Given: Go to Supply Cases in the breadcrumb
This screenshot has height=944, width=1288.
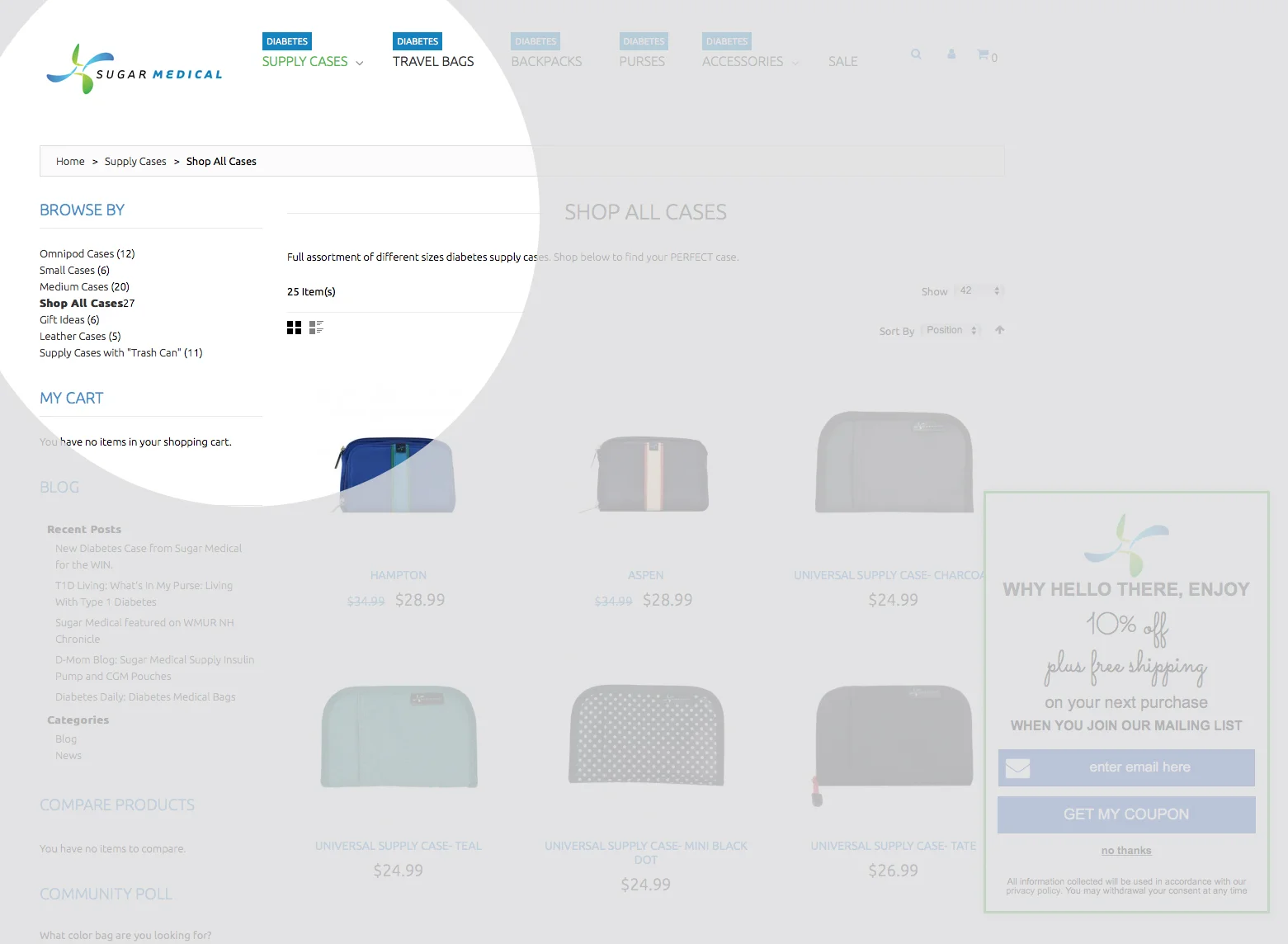Looking at the screenshot, I should 135,162.
